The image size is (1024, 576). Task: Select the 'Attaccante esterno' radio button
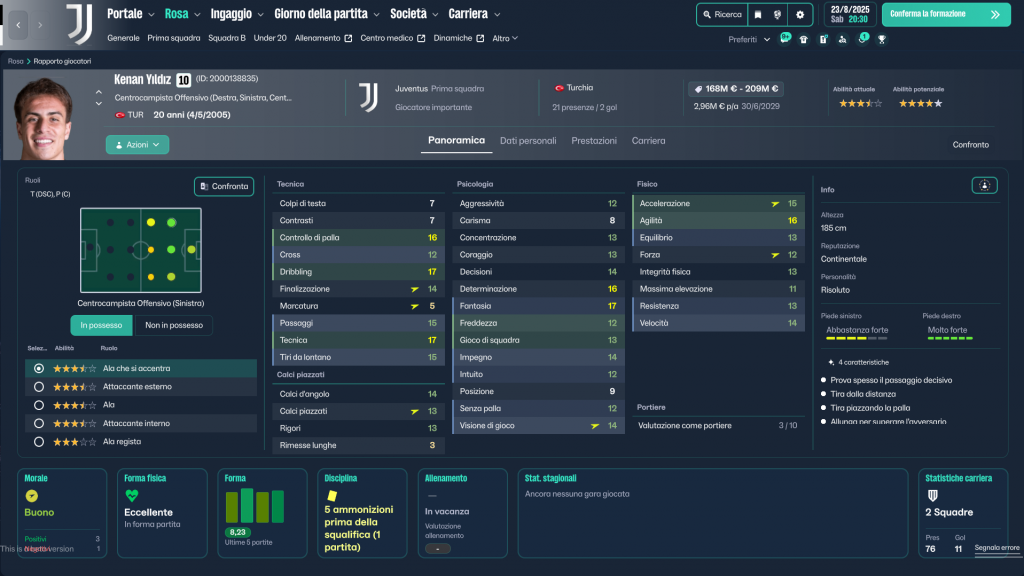pyautogui.click(x=39, y=387)
